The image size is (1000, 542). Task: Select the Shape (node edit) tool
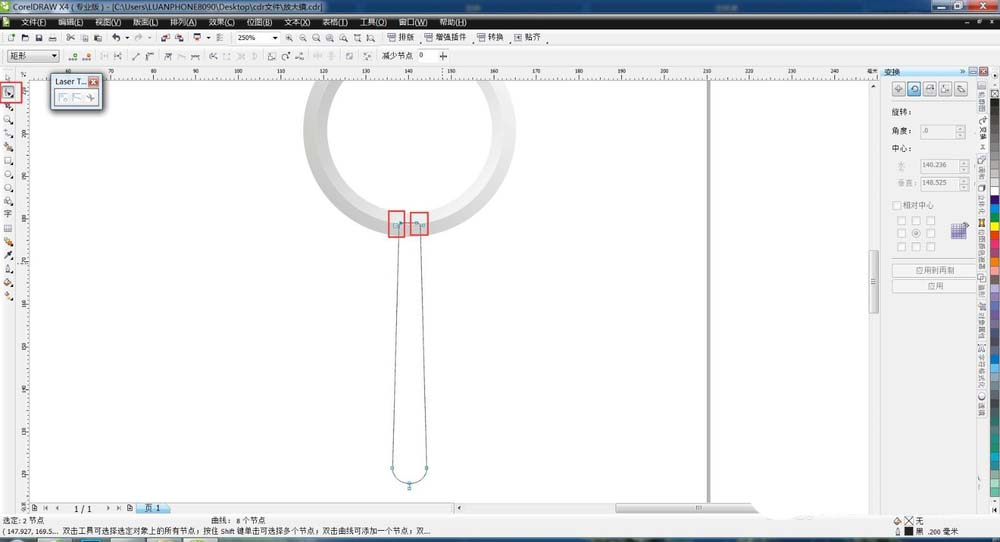coord(9,93)
